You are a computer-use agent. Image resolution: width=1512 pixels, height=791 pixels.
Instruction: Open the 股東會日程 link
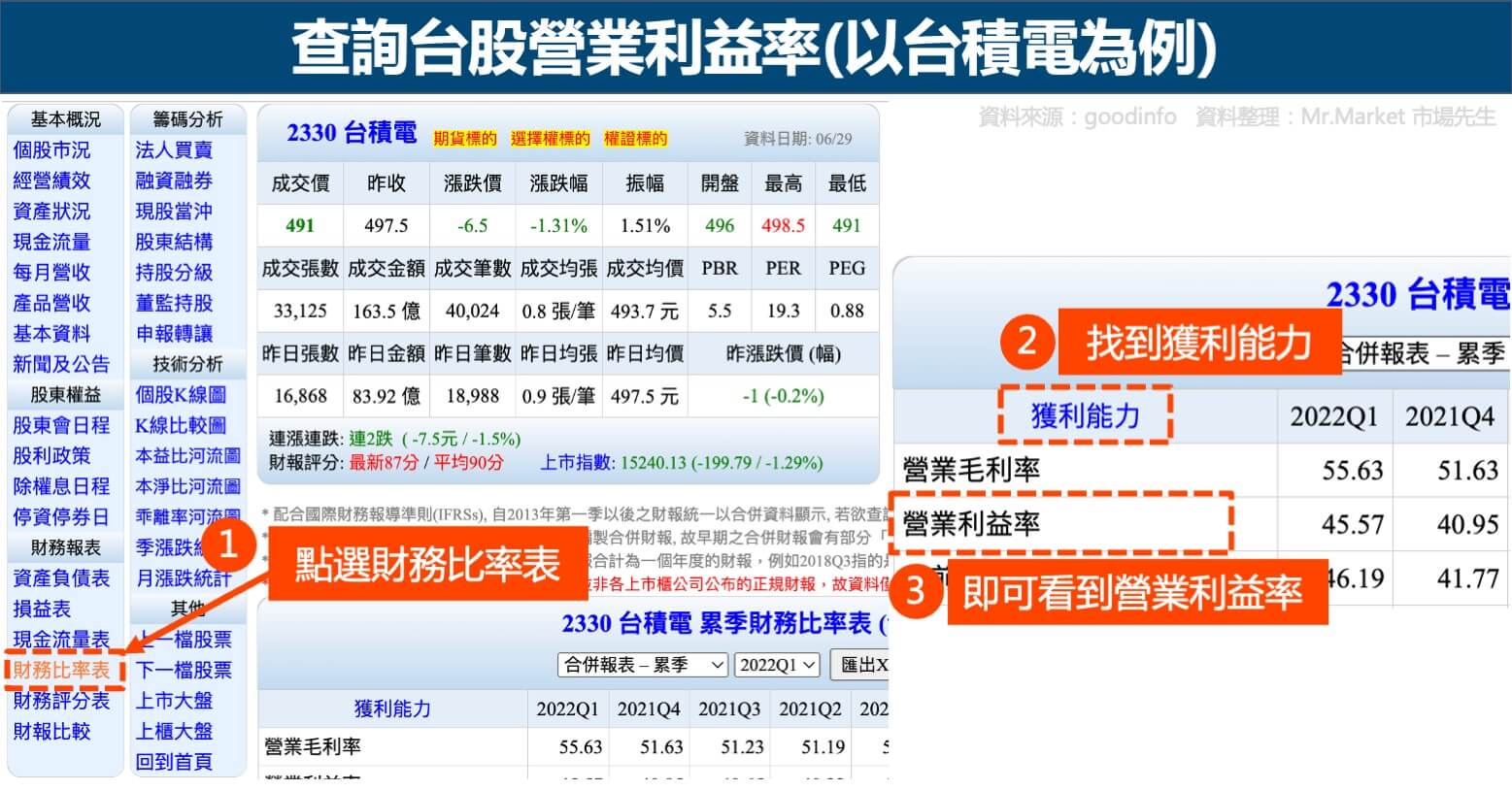coord(61,425)
